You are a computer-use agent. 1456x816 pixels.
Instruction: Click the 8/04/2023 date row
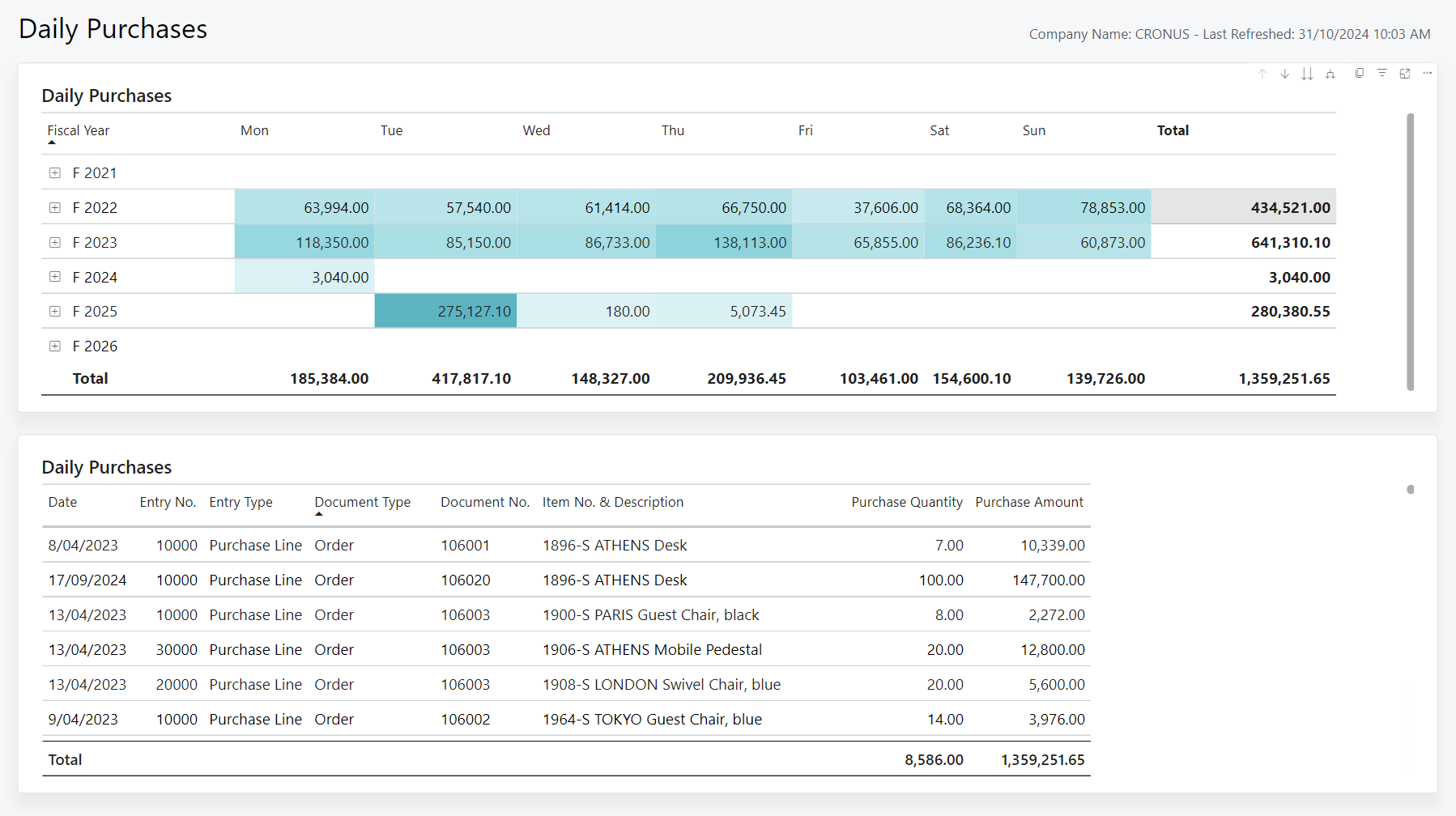click(566, 545)
